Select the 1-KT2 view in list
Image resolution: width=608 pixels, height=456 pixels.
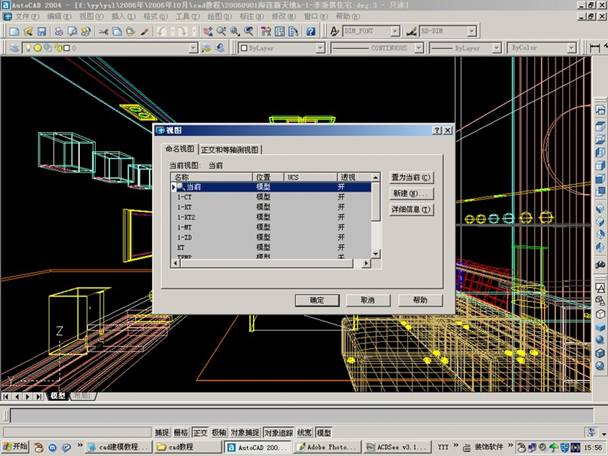pos(192,217)
